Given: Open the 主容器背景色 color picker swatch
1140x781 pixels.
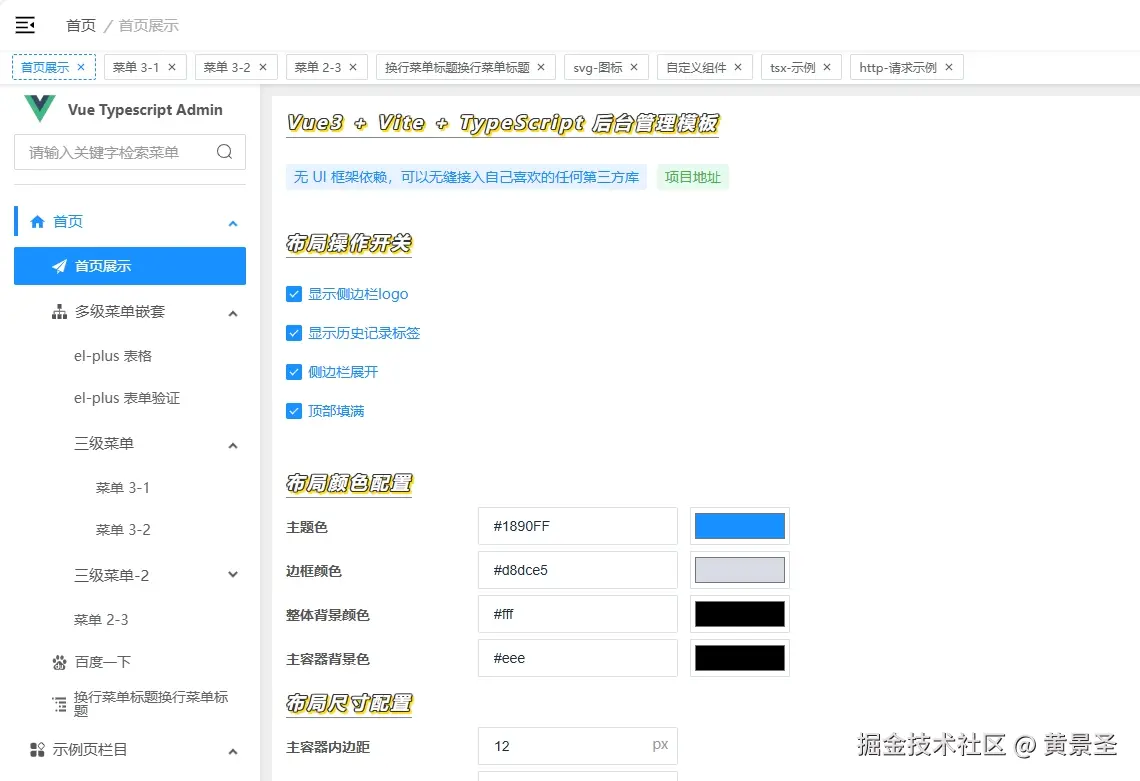Looking at the screenshot, I should 739,658.
